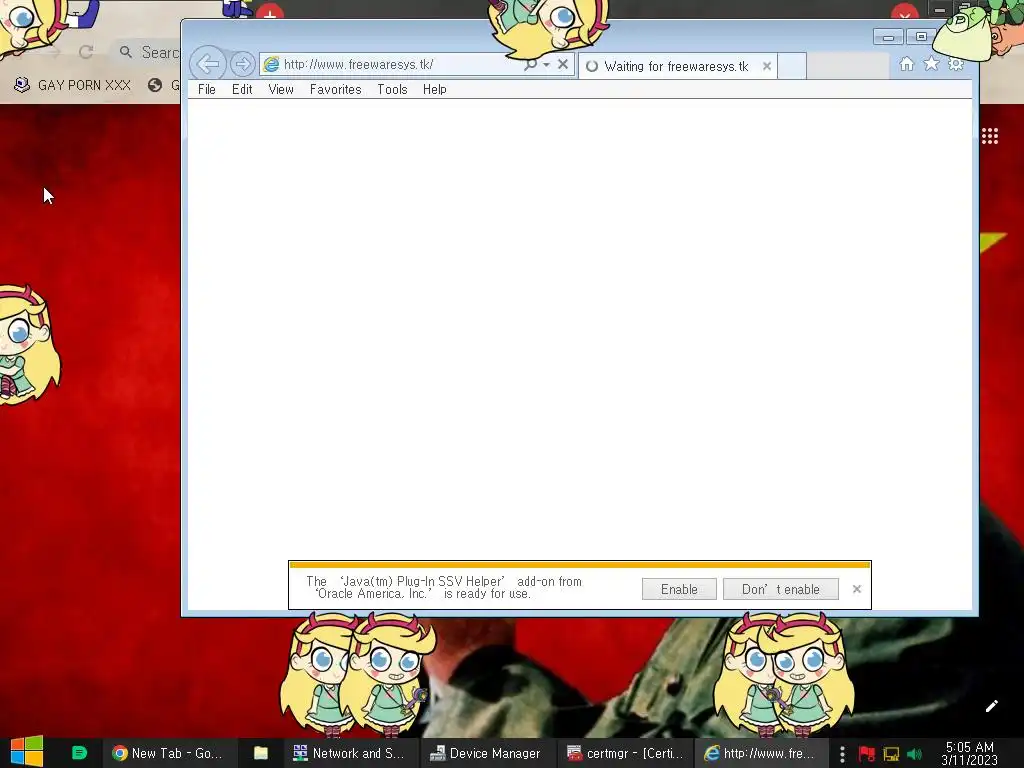Dismiss the add-on notification bar

point(857,589)
